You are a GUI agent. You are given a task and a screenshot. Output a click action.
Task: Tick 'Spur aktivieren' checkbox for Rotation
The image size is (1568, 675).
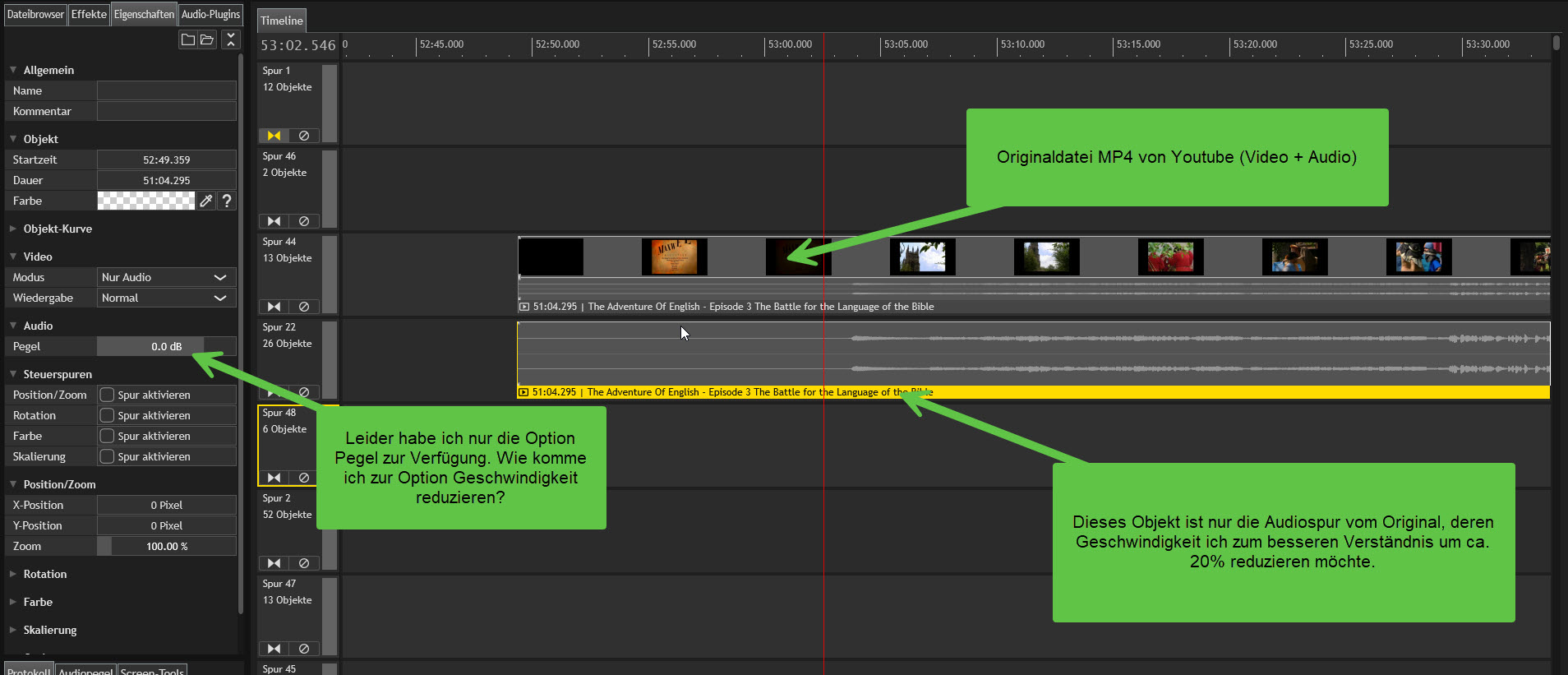click(x=108, y=415)
